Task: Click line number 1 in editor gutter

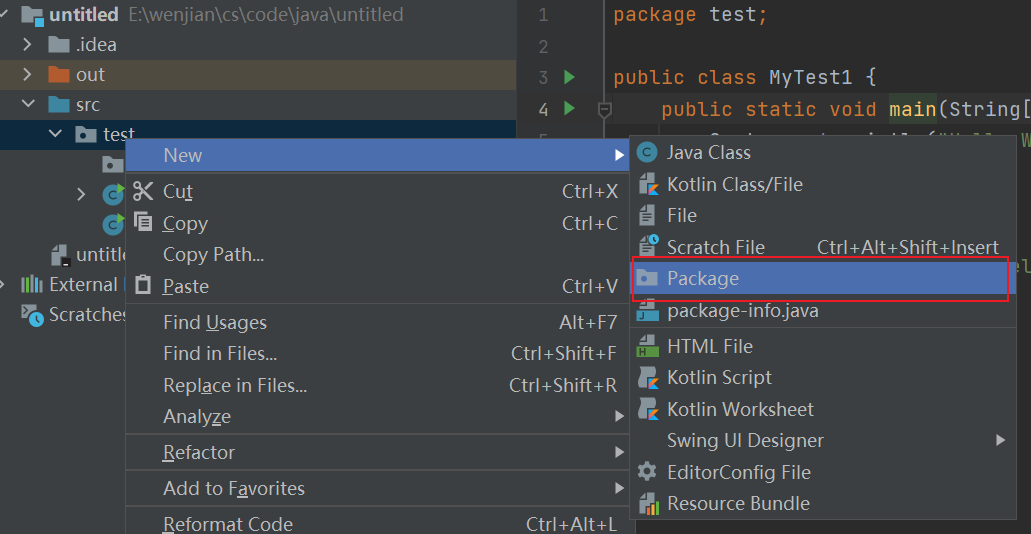Action: click(542, 14)
